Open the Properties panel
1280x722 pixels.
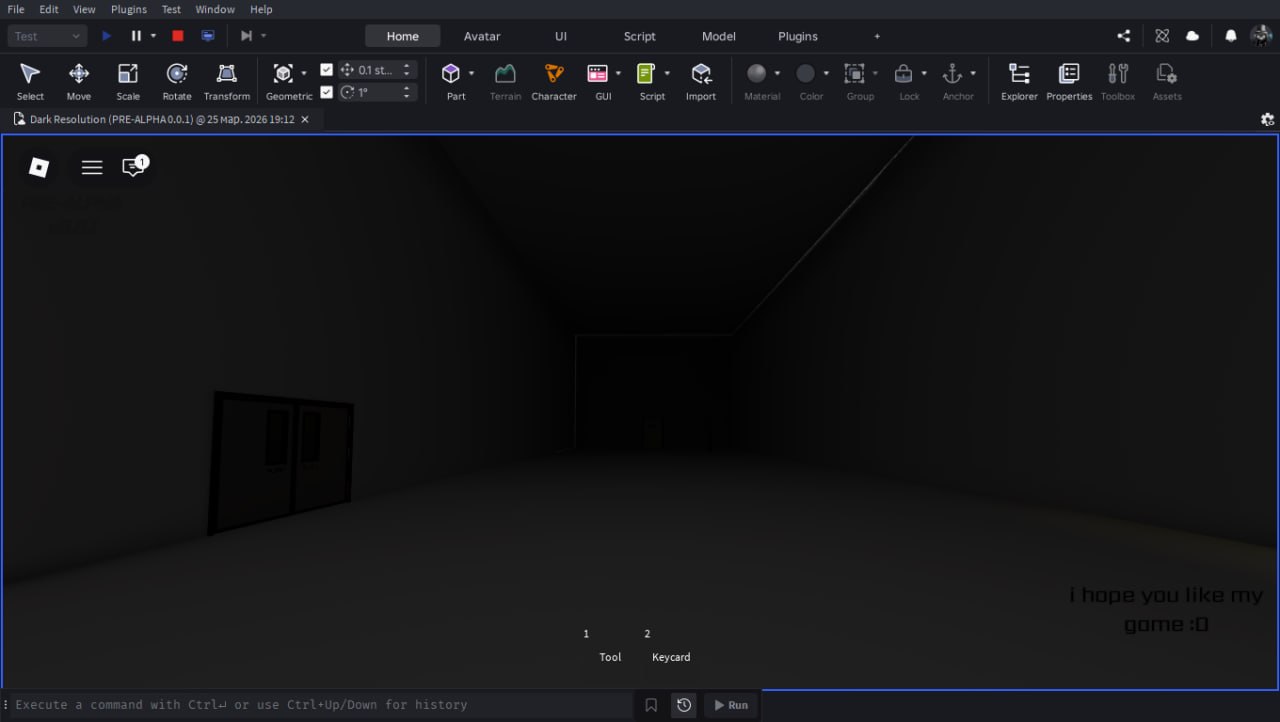click(x=1069, y=81)
